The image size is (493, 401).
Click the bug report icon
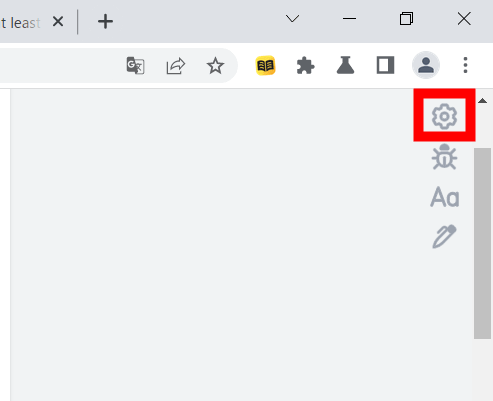[444, 157]
